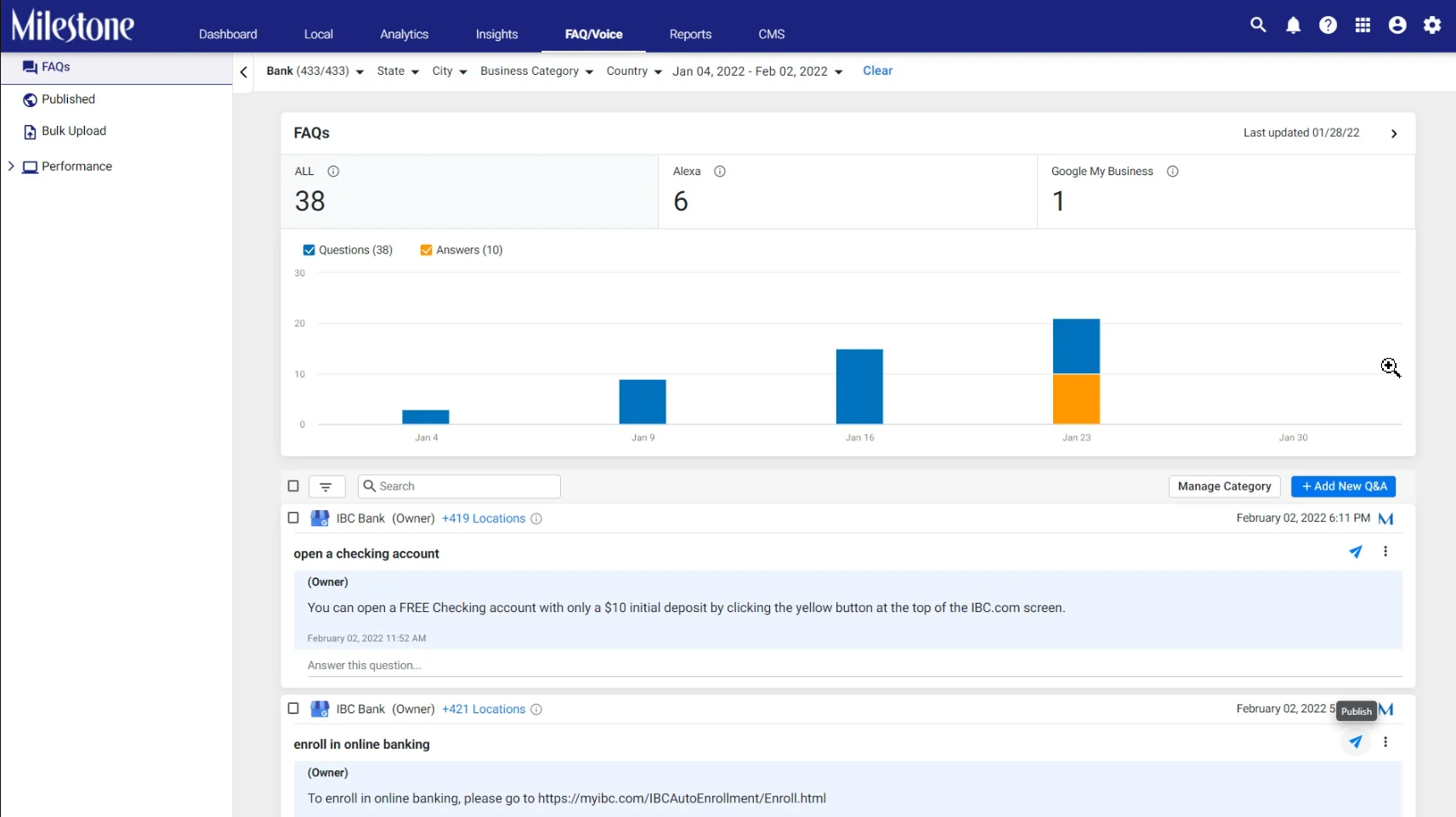Open the Country filter dropdown
Screen dimensions: 1456x817
pos(634,71)
